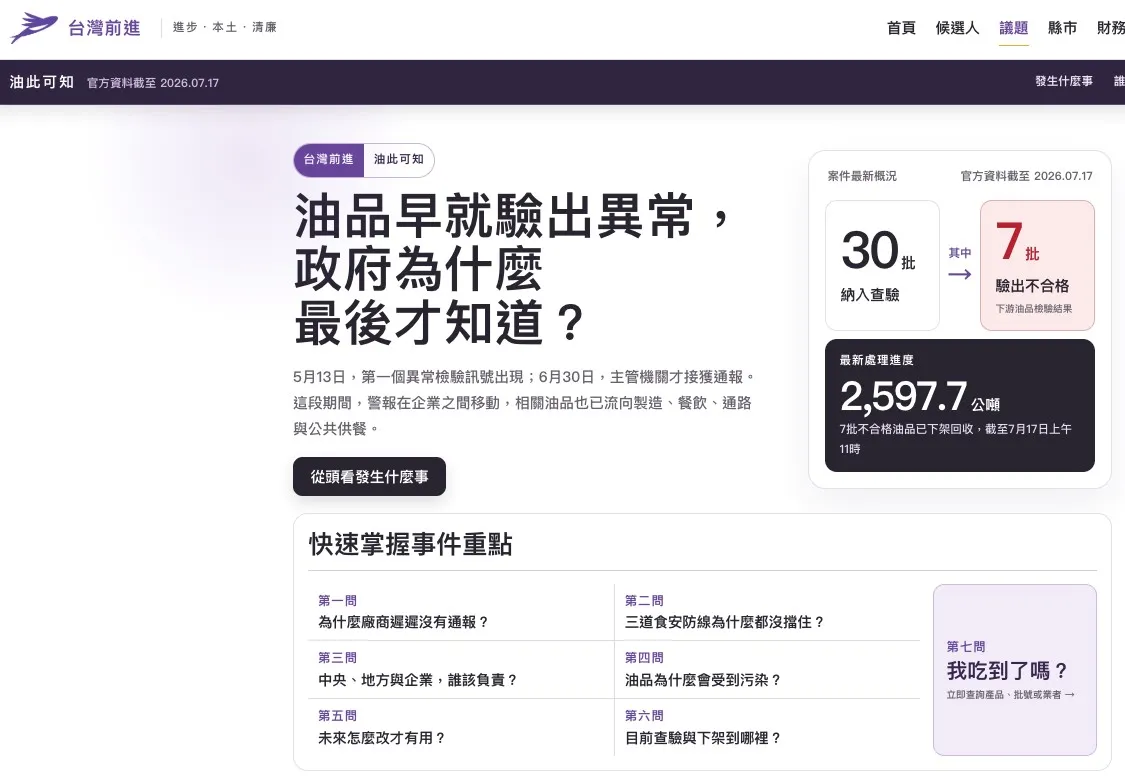This screenshot has height=782, width=1125.
Task: Click the 案件最新概況 label
Action: (862, 176)
